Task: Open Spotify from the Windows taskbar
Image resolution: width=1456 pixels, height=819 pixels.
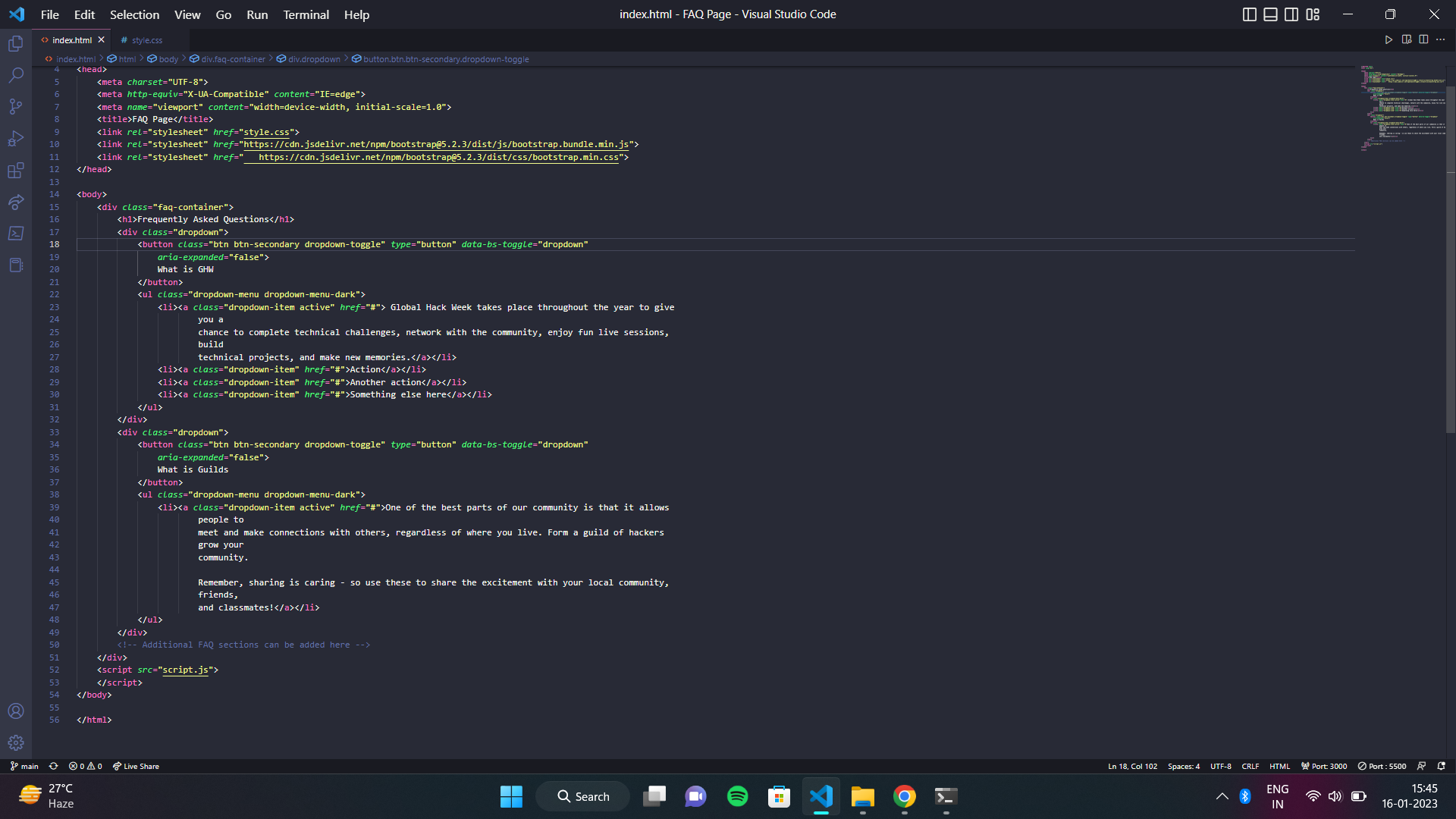Action: (737, 796)
